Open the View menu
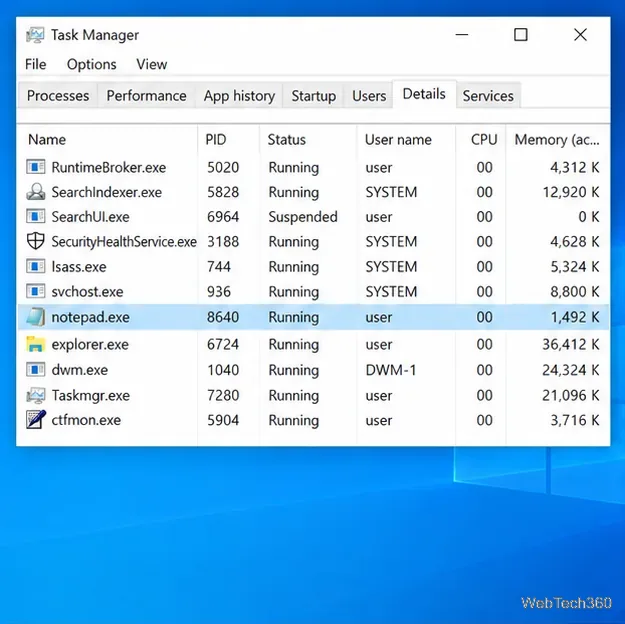The height and width of the screenshot is (624, 625). 151,64
